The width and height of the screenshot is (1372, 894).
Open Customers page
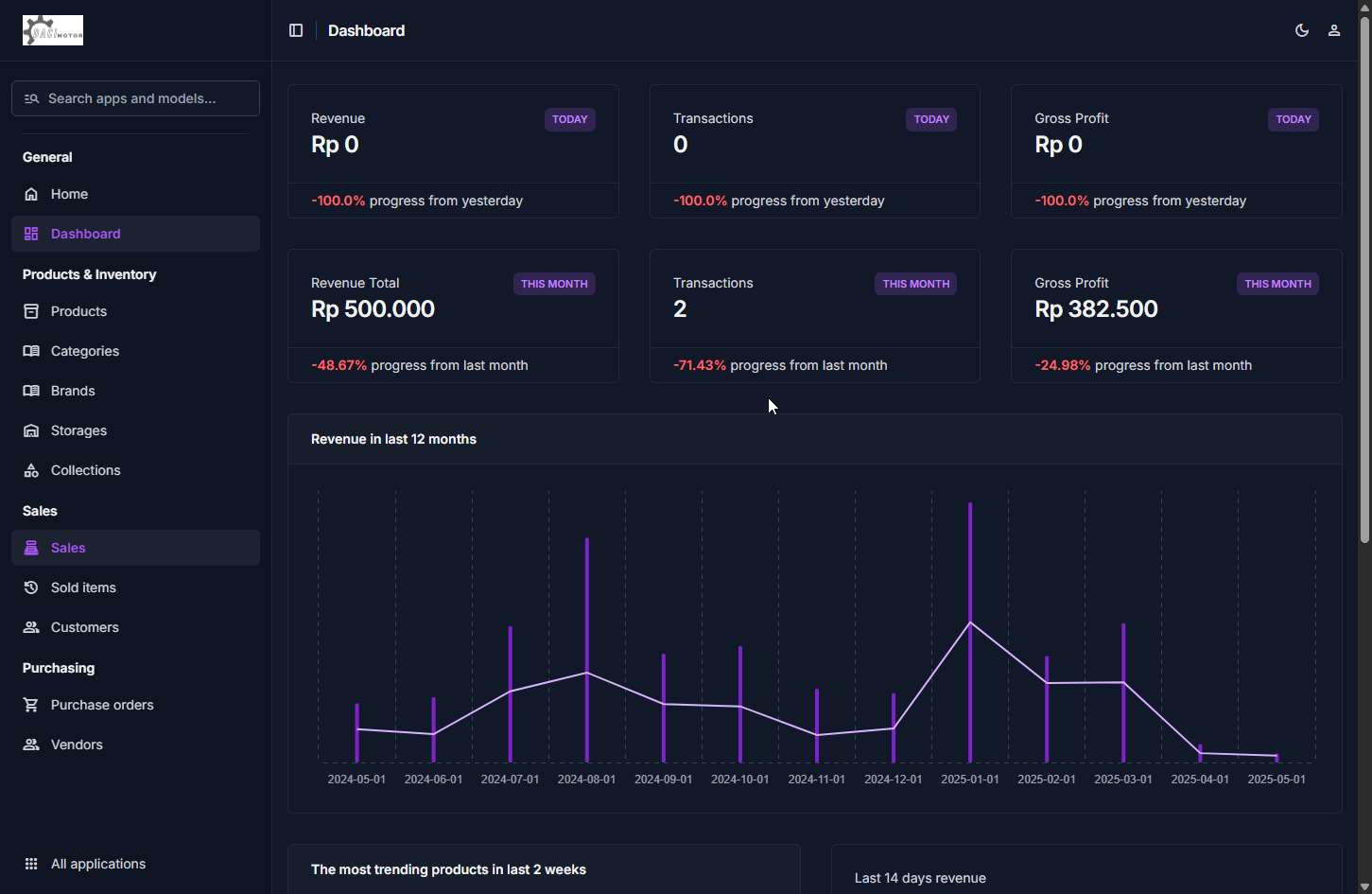point(135,627)
